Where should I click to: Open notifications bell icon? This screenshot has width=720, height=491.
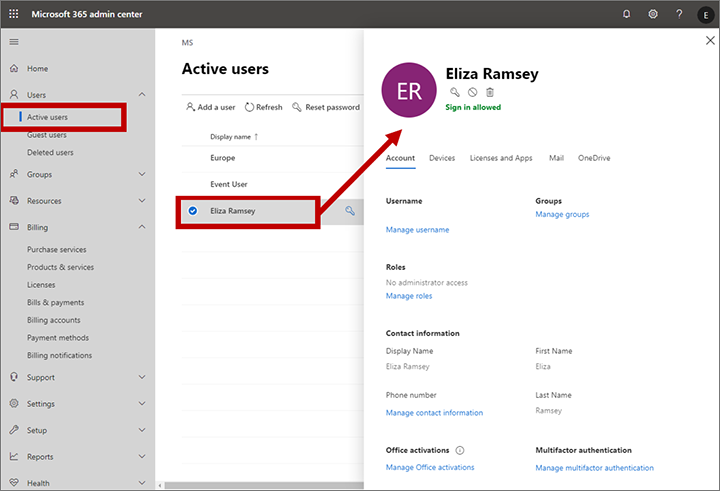[626, 14]
